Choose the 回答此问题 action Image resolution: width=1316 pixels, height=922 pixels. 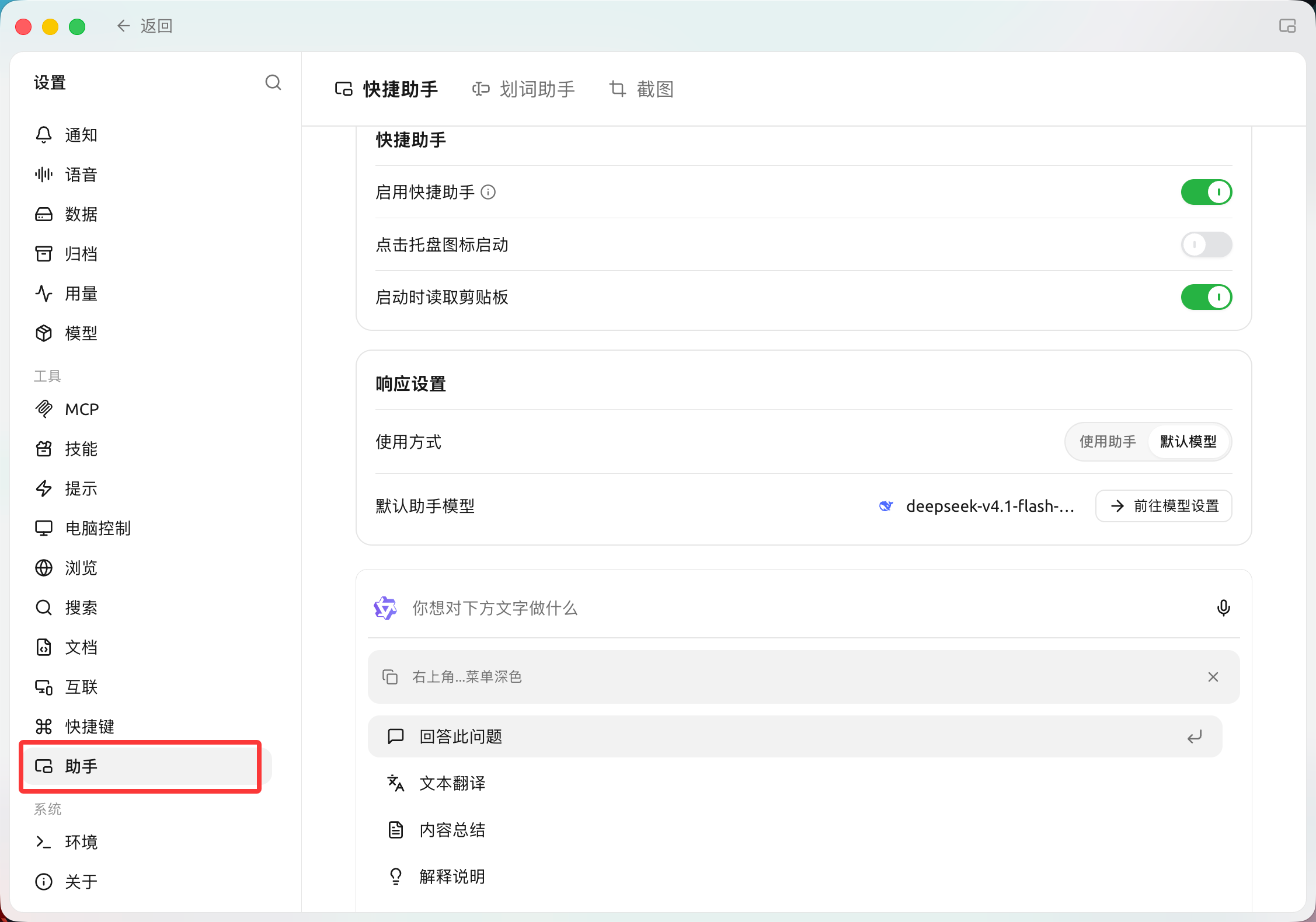pyautogui.click(x=795, y=736)
